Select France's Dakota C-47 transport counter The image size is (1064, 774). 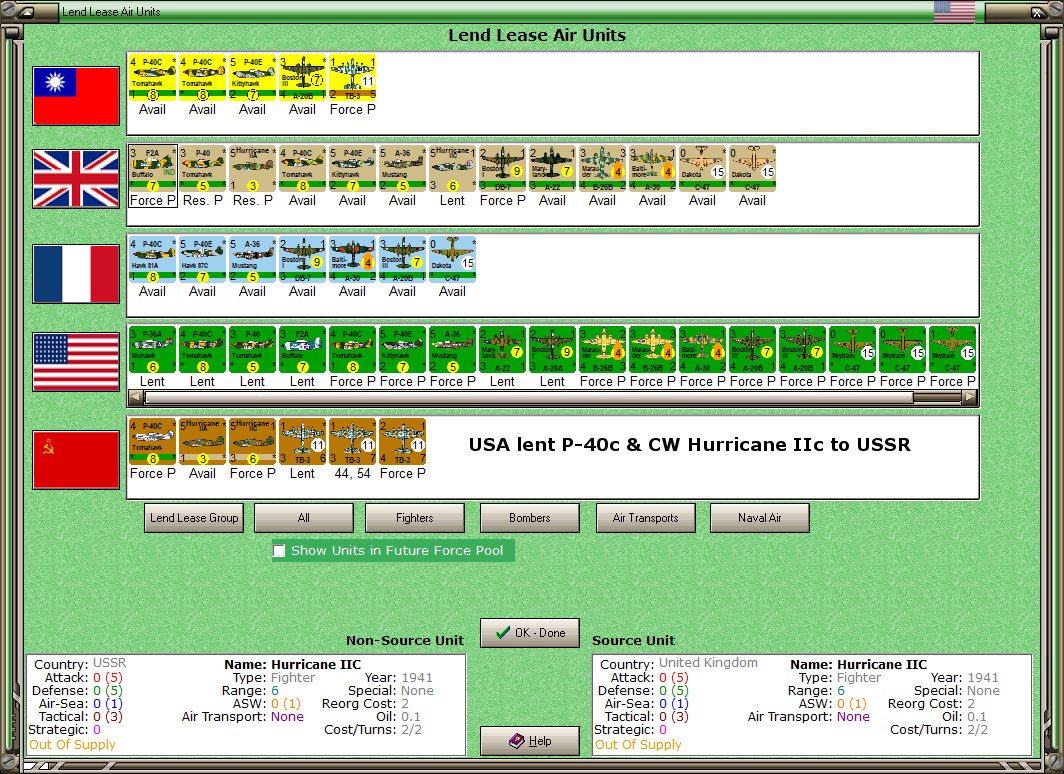point(452,259)
